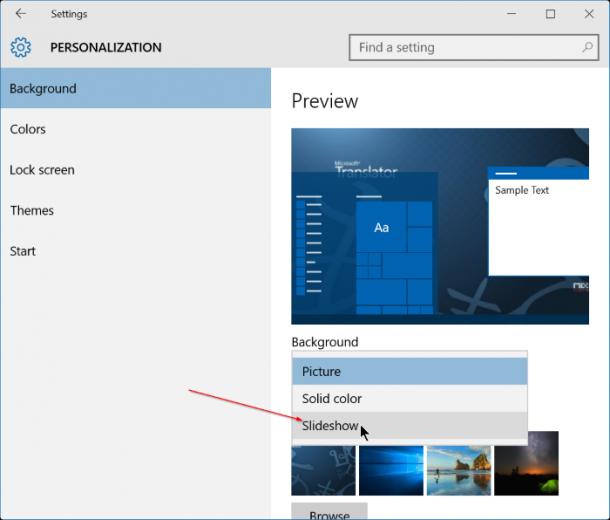Pick the beach rocks wallpaper thumbnail
Screen dimensions: 610x520
coord(459,470)
